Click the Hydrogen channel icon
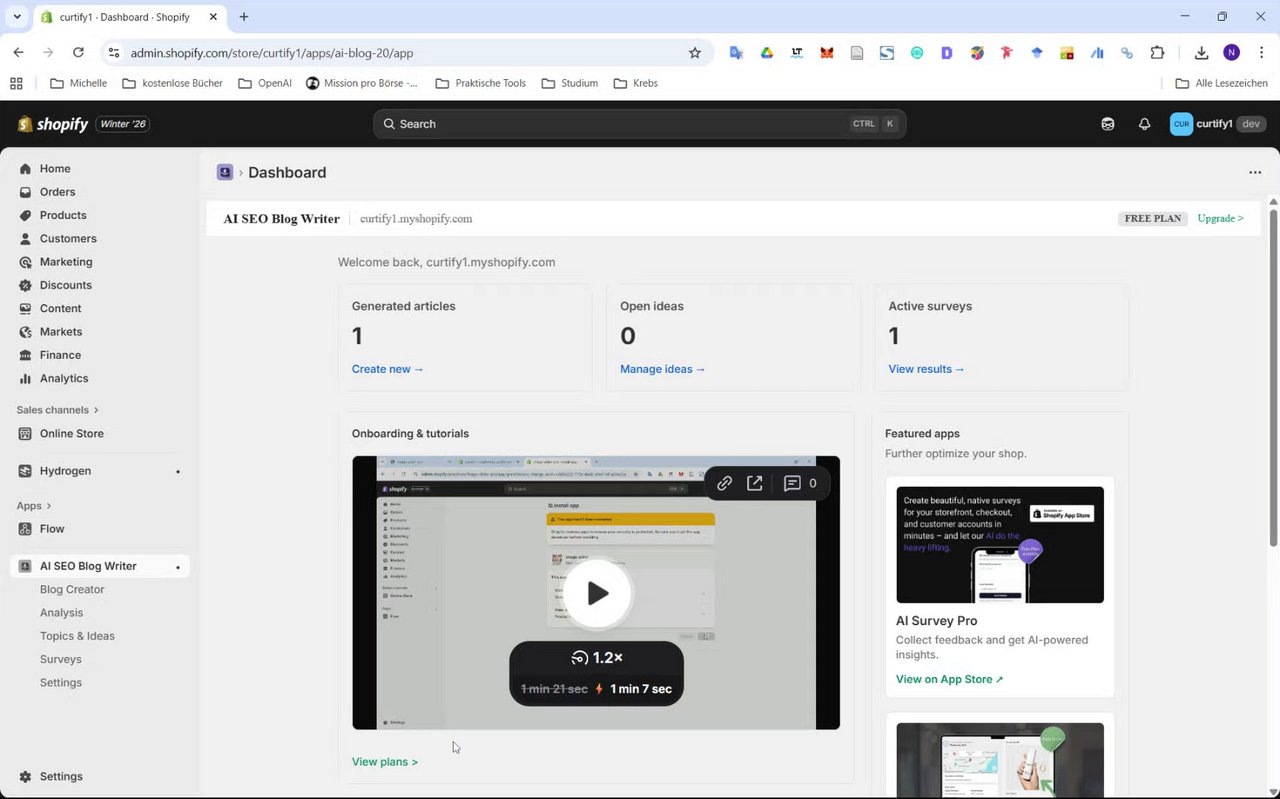This screenshot has width=1280, height=799. (x=25, y=471)
